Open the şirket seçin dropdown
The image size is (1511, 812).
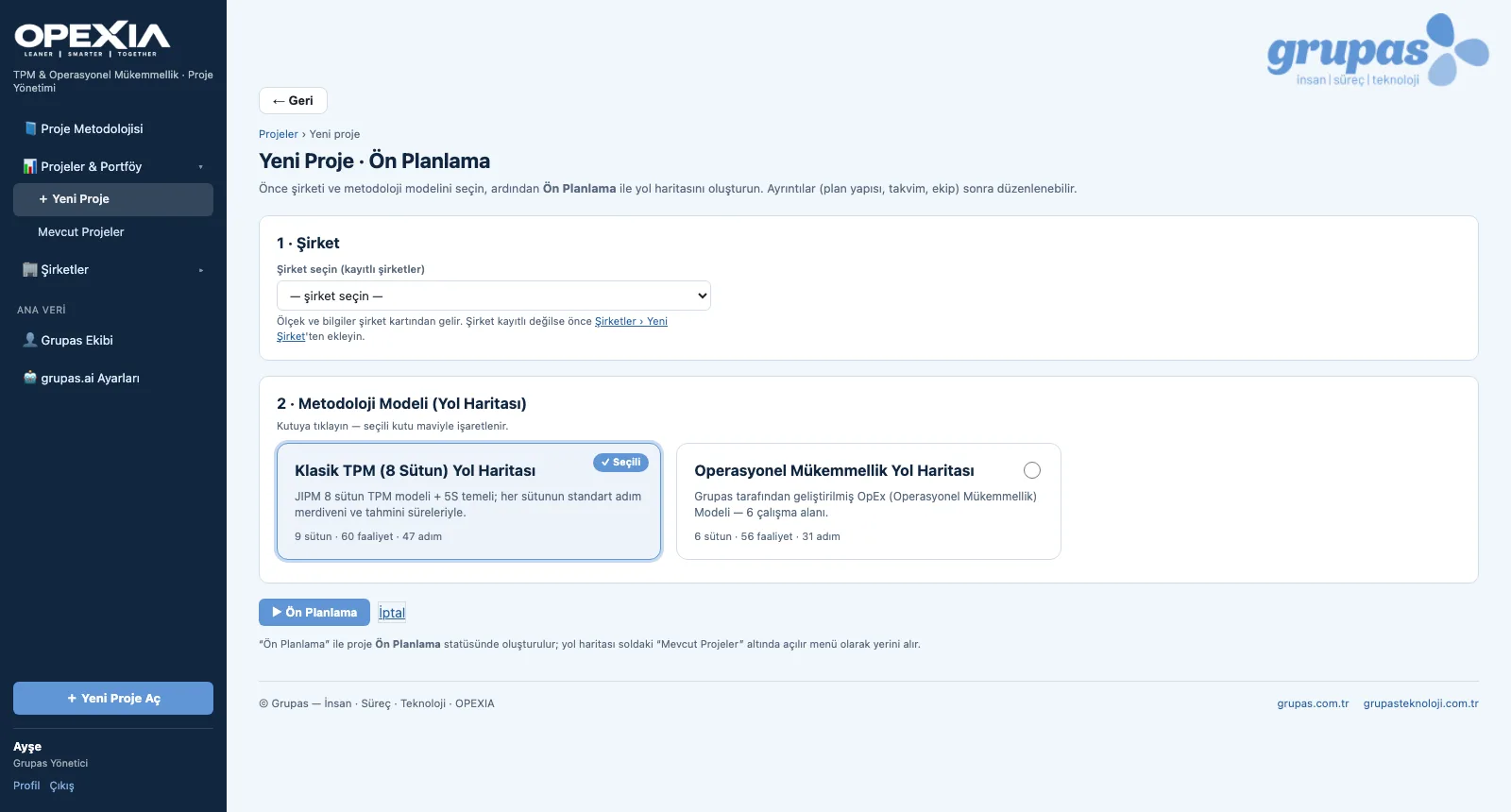[494, 296]
